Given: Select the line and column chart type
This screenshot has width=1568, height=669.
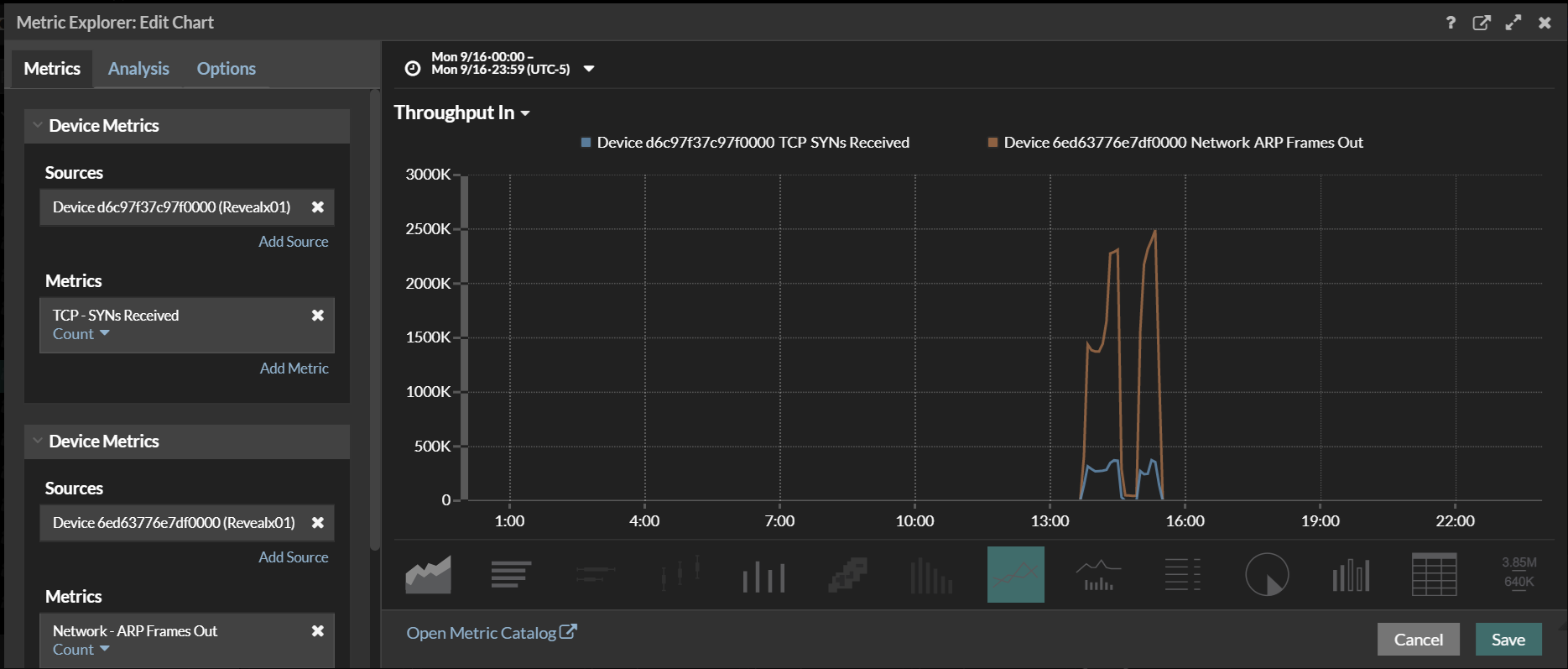Looking at the screenshot, I should (1098, 575).
